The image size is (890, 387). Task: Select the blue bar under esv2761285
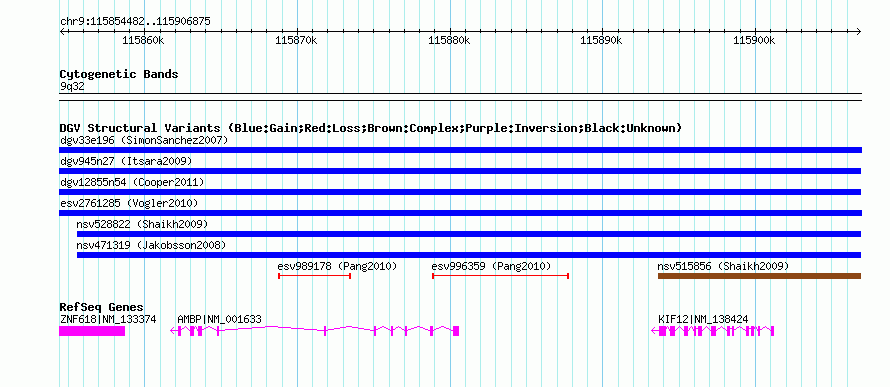460,213
